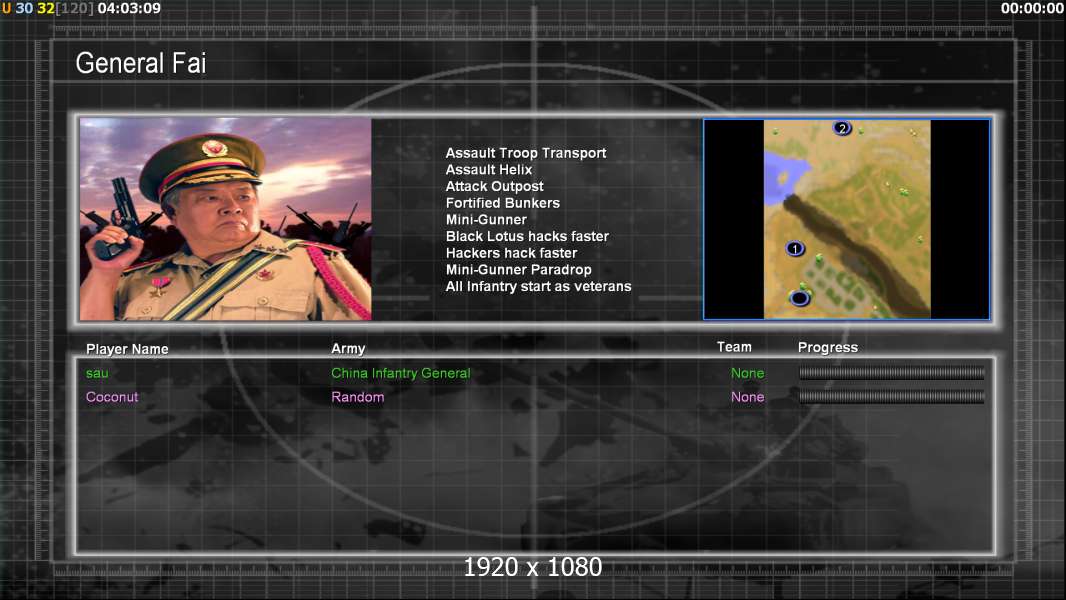Click the '[120]' counter in the top bar
Image resolution: width=1066 pixels, height=600 pixels.
[x=75, y=8]
